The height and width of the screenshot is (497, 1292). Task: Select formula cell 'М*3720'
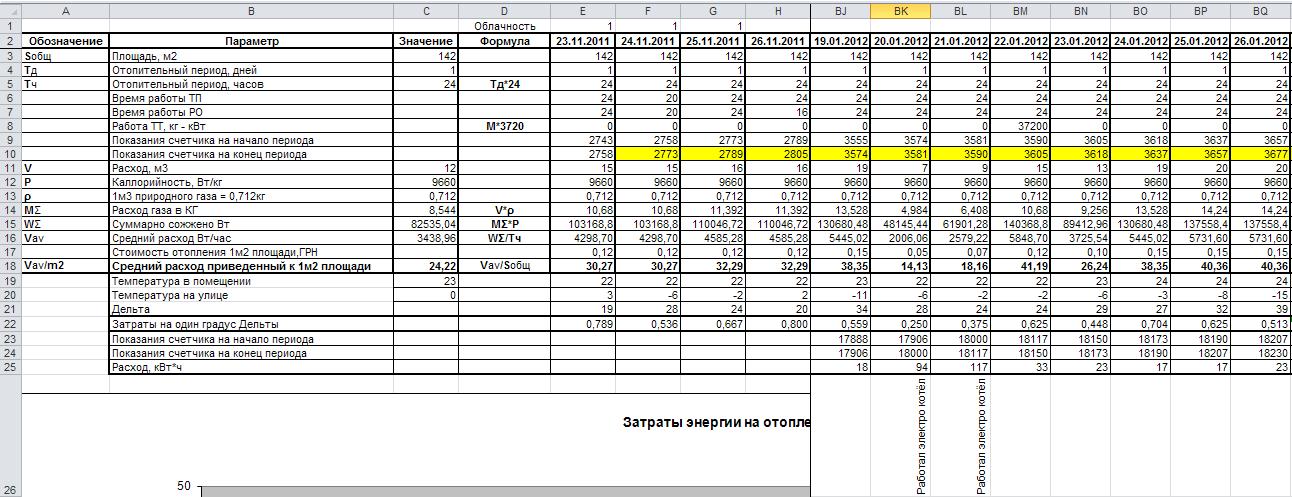click(505, 127)
